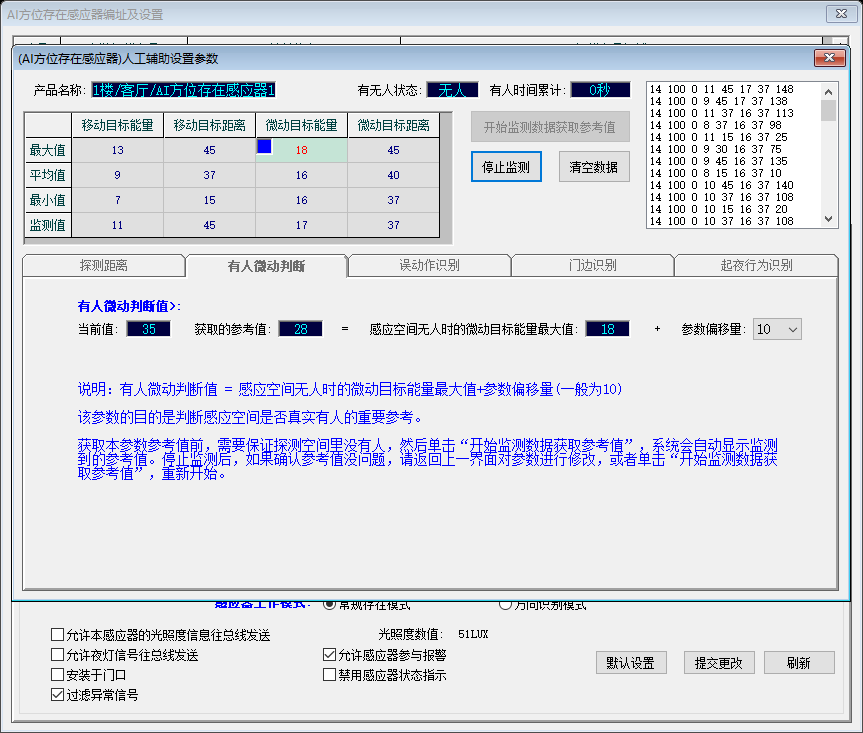
Task: Click the 移动目标能量 column header
Action: coord(118,125)
